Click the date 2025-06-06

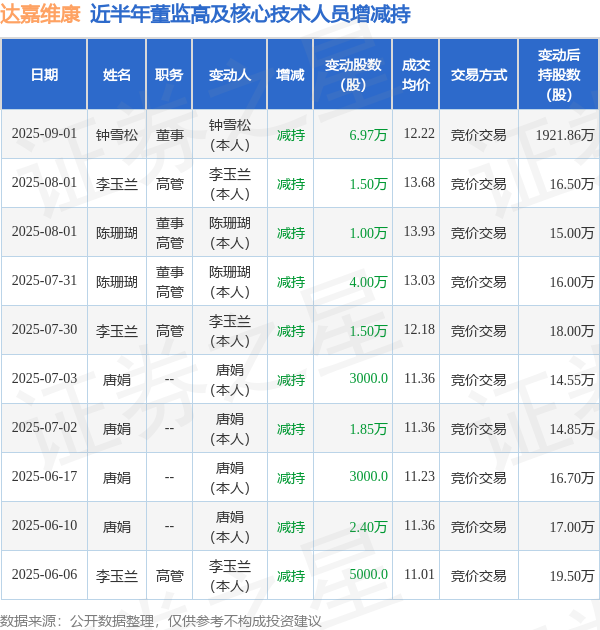click(x=44, y=575)
